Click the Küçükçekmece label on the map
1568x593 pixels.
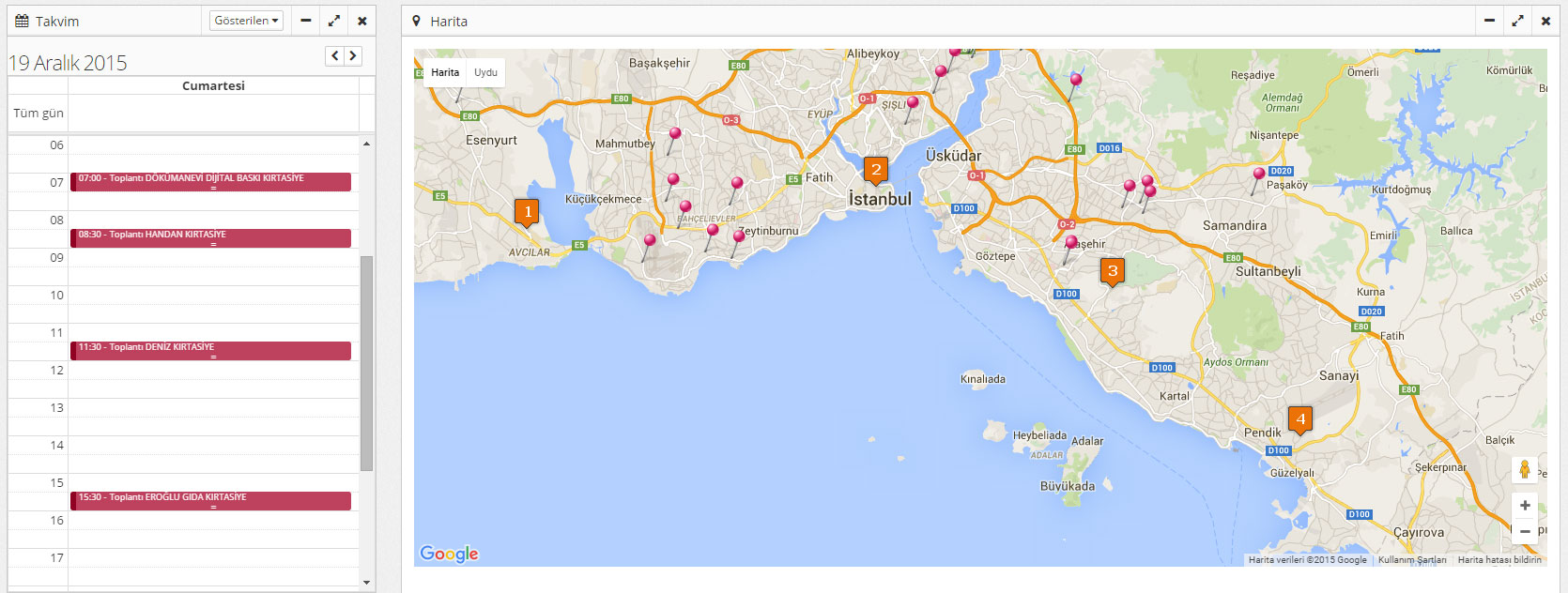click(x=604, y=199)
